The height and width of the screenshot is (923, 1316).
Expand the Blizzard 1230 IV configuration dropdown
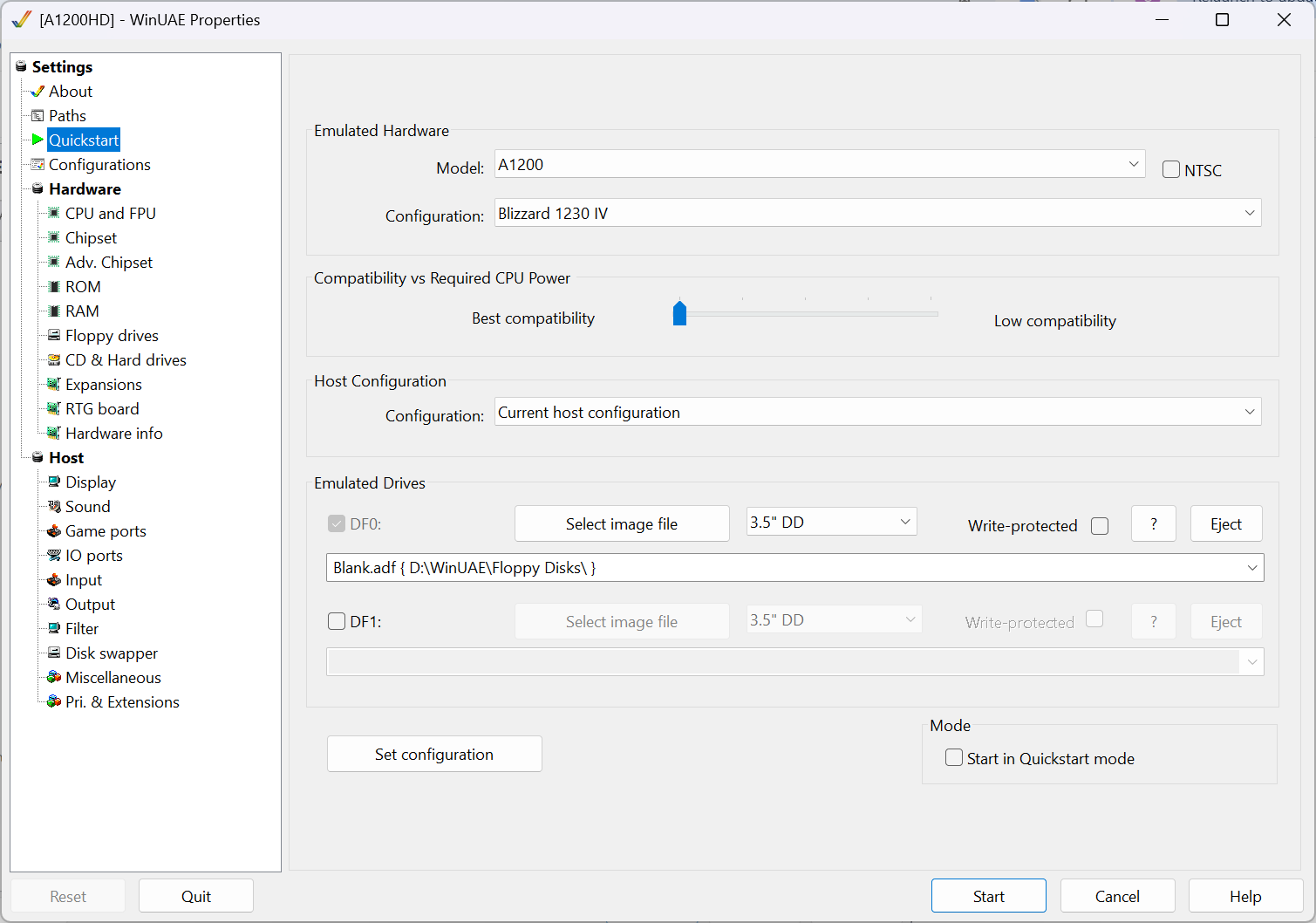click(x=877, y=213)
